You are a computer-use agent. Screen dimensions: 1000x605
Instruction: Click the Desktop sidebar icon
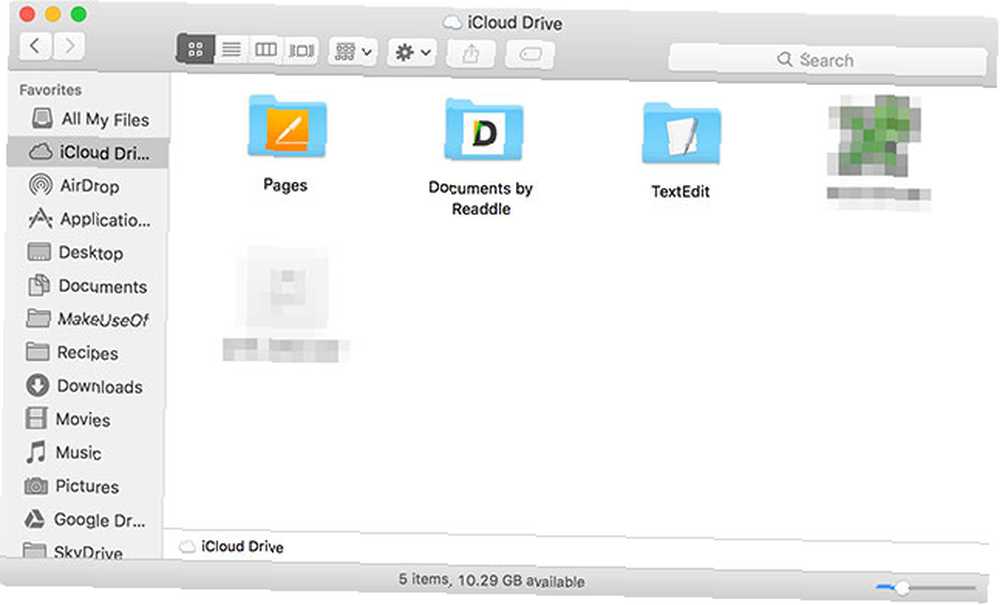(x=39, y=252)
